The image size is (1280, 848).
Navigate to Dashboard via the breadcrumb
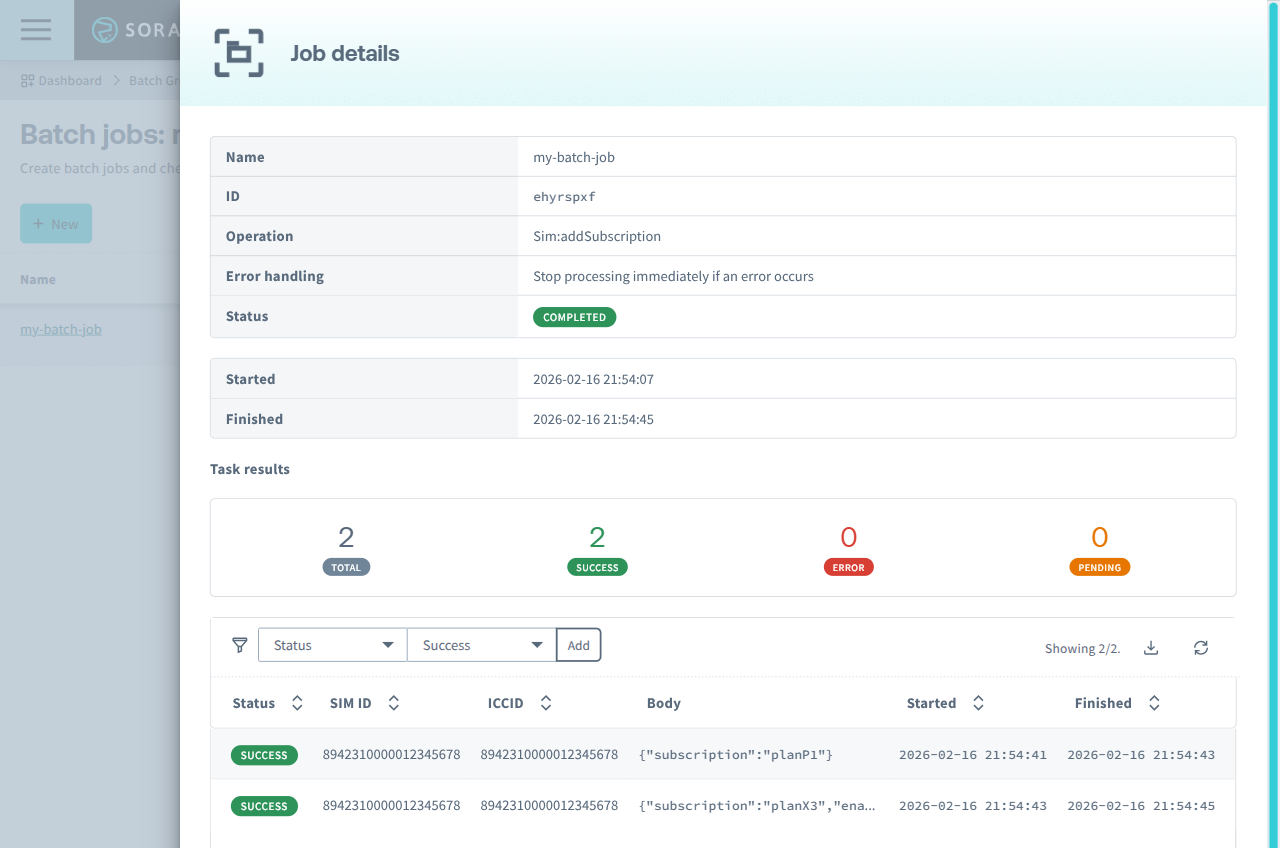[x=70, y=80]
